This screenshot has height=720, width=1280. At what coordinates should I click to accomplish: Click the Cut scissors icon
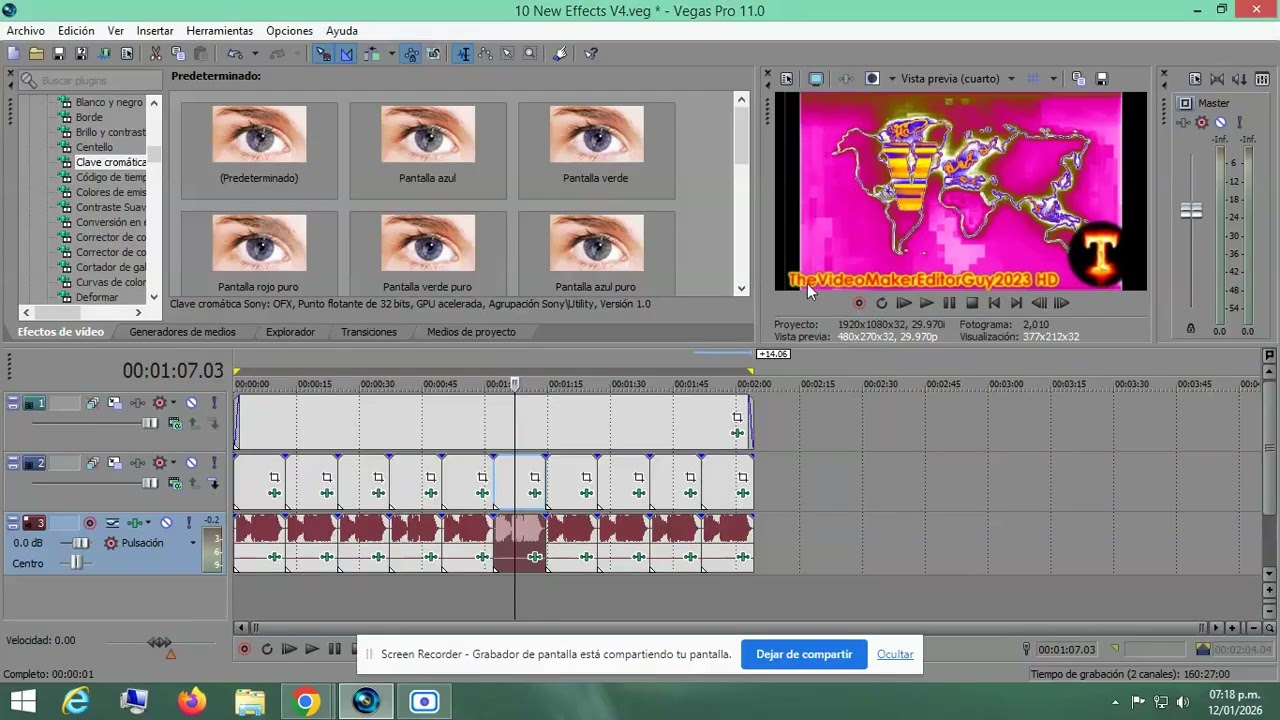156,54
